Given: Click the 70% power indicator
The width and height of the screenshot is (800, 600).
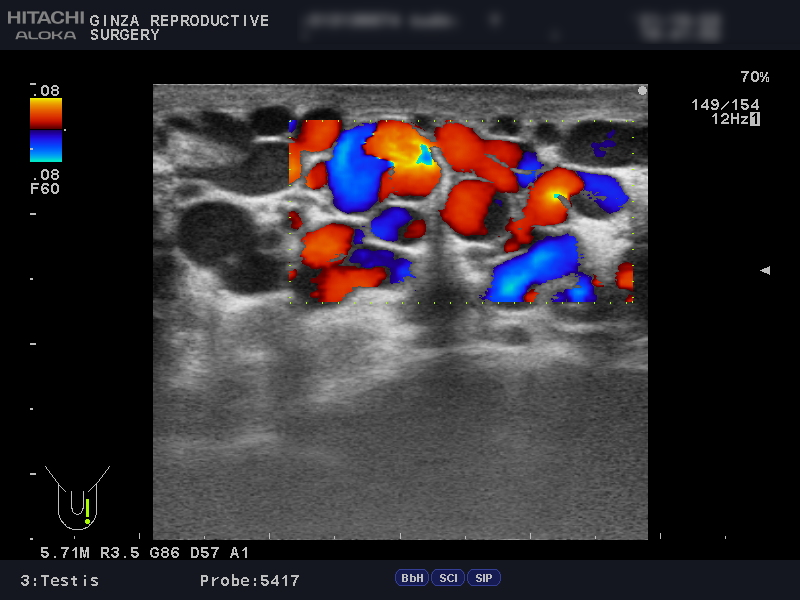Looking at the screenshot, I should click(x=754, y=77).
